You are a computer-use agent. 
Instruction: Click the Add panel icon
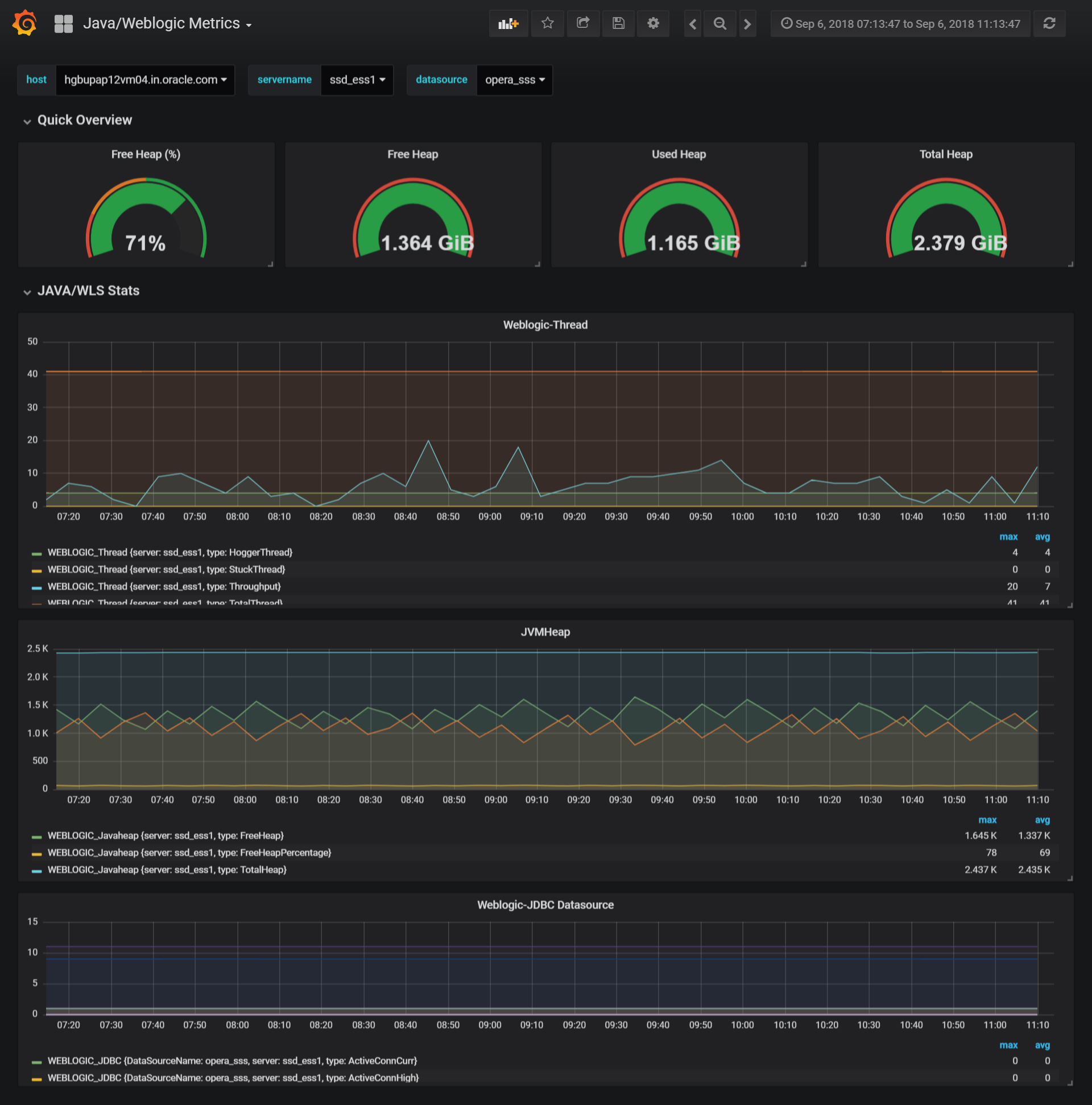(x=508, y=23)
